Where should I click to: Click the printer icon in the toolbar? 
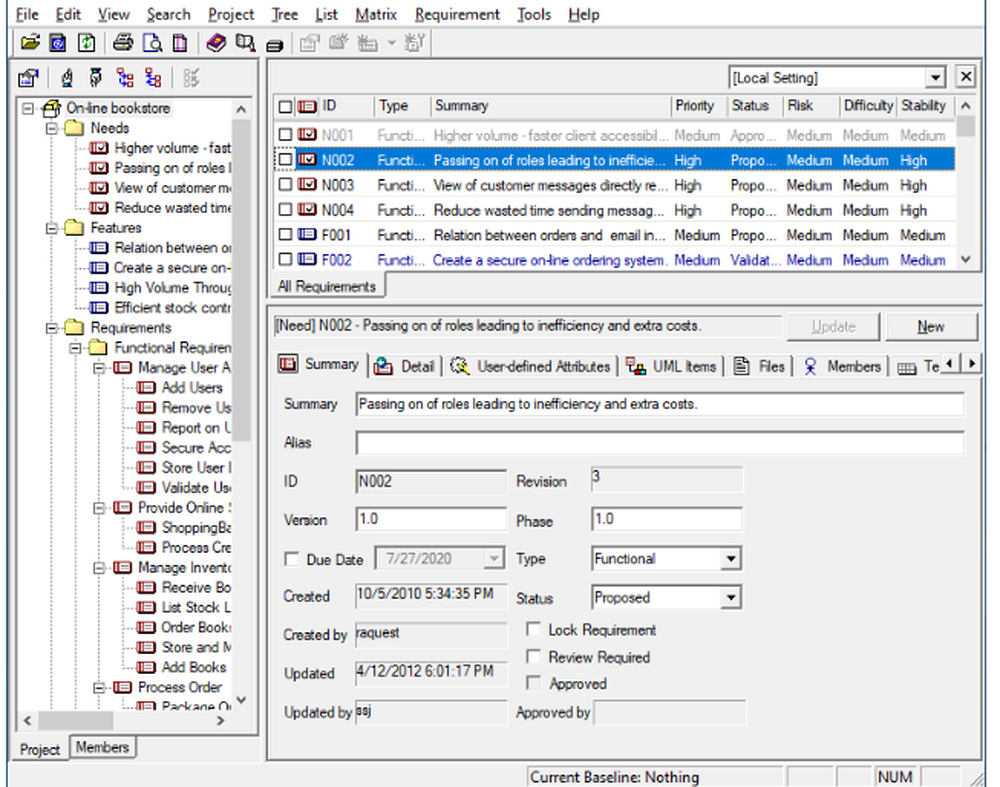122,43
